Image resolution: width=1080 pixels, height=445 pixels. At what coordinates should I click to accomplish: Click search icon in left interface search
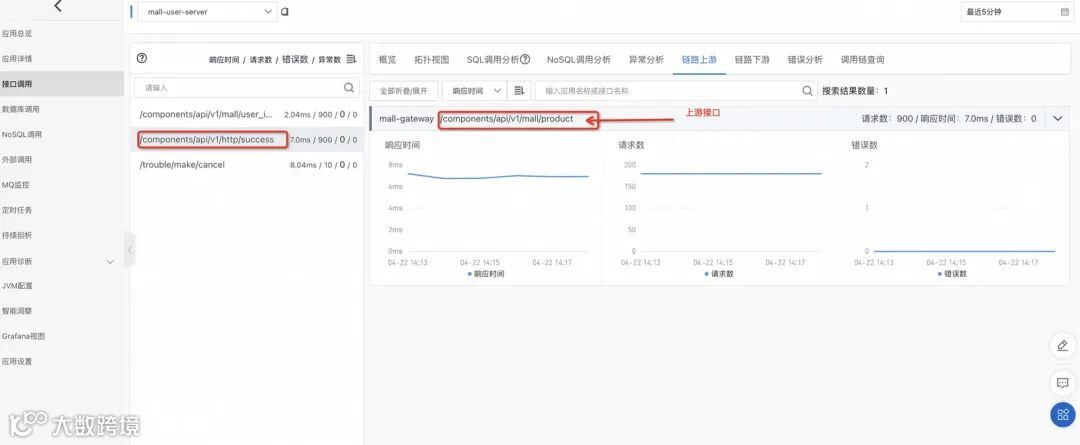(x=349, y=87)
